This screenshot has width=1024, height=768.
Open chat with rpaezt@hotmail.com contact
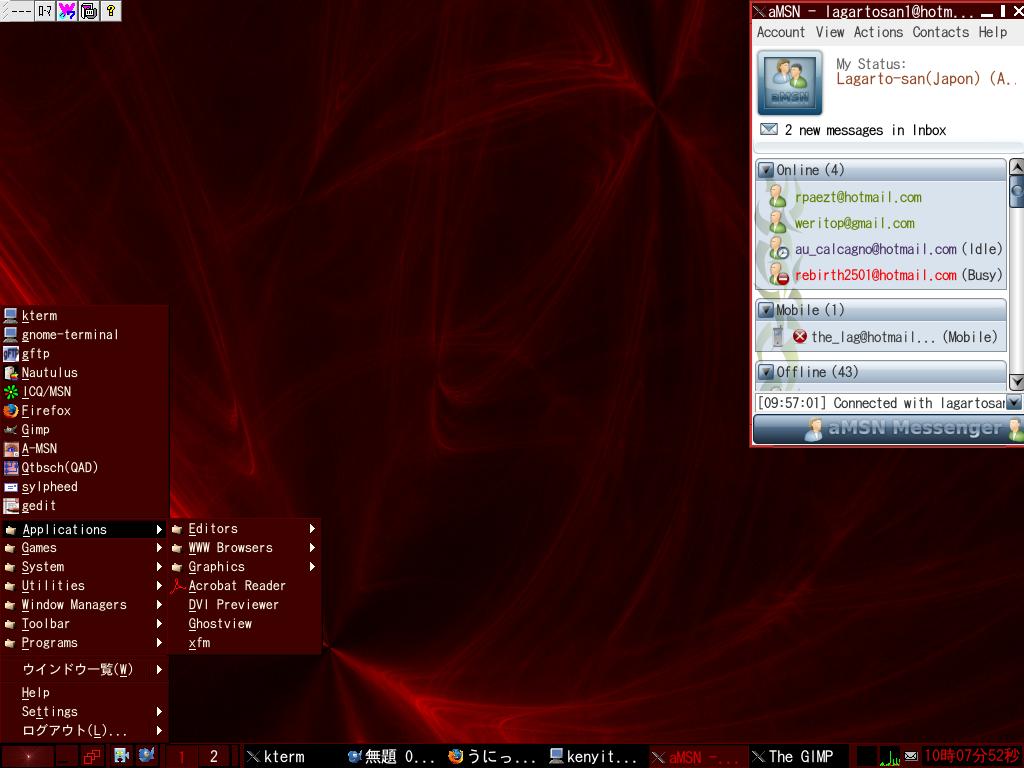pyautogui.click(x=858, y=198)
